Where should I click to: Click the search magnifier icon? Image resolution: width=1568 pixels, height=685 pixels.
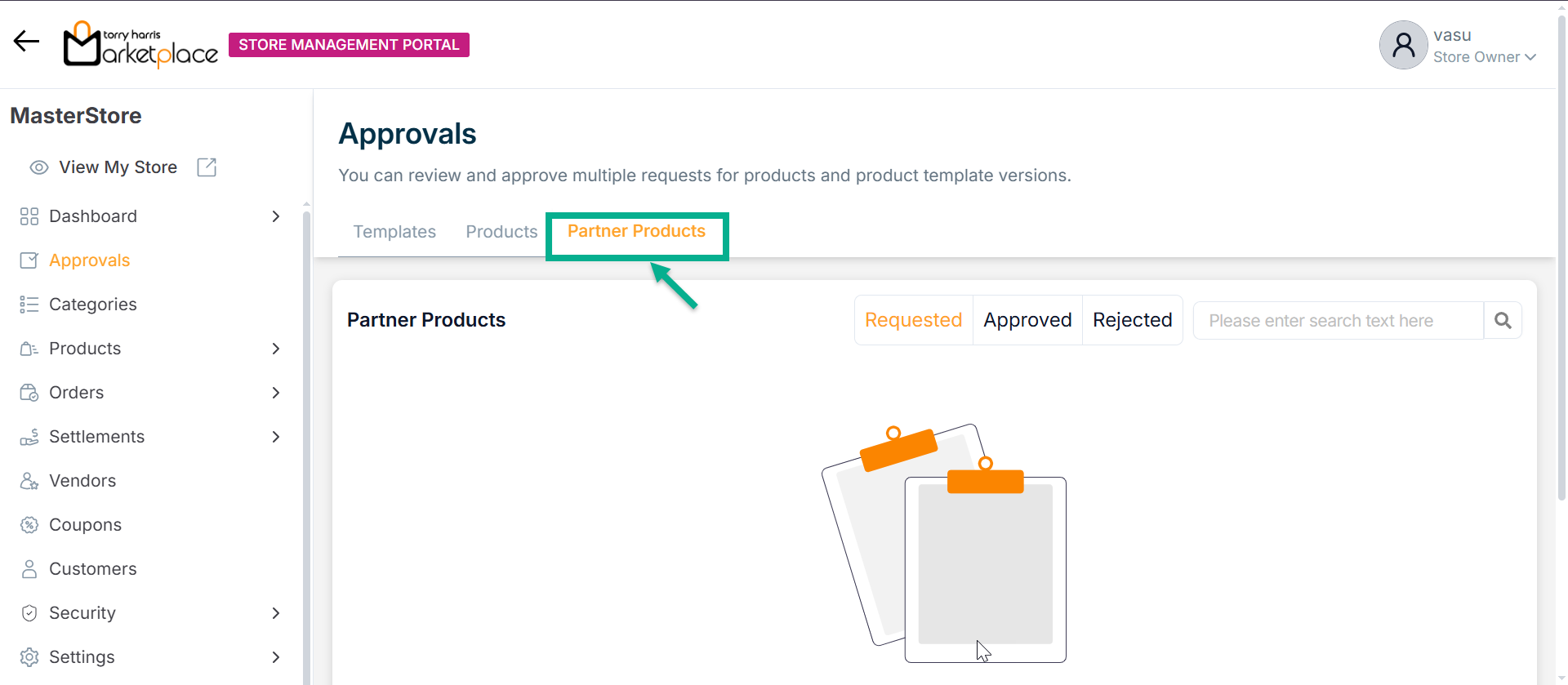click(x=1503, y=321)
